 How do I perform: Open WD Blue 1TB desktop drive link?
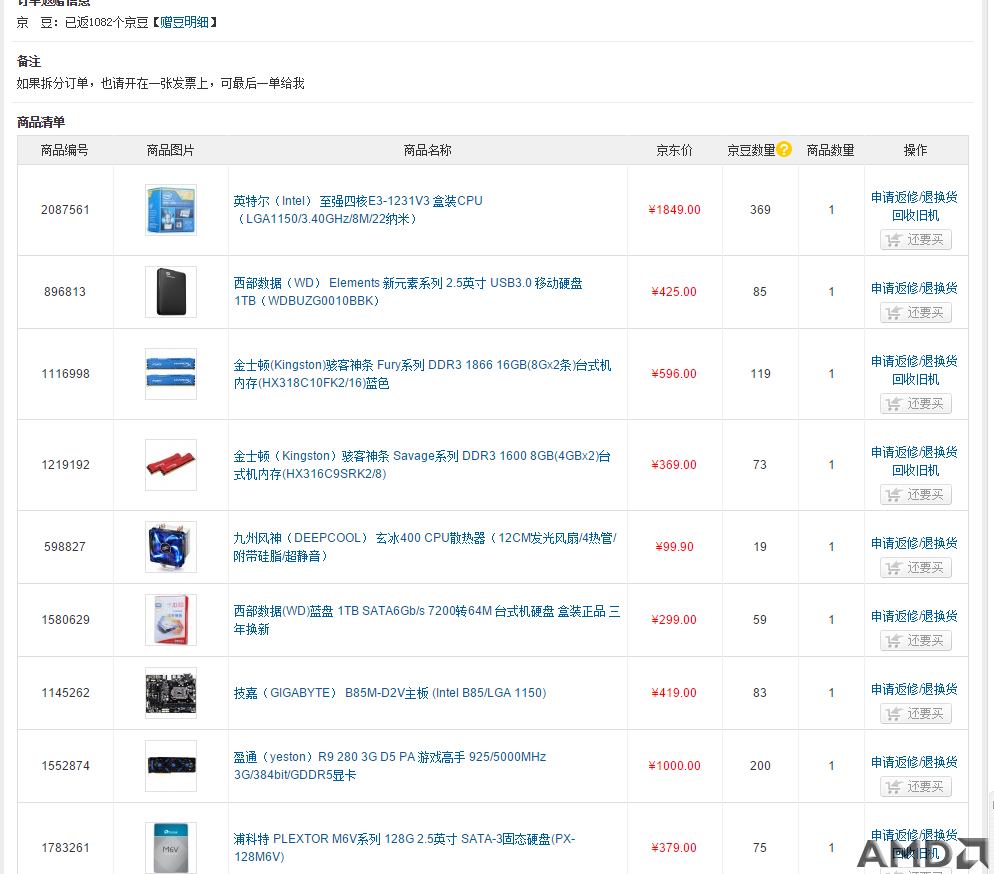(x=427, y=620)
